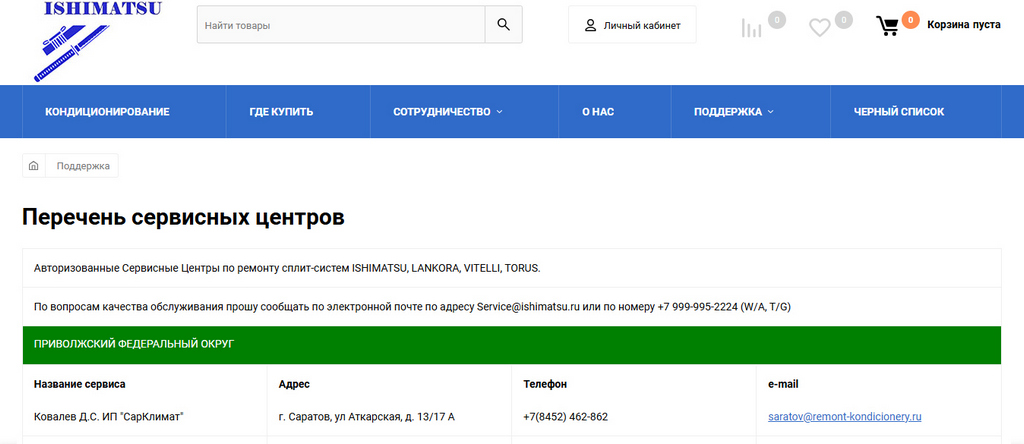The image size is (1024, 444).
Task: Click the Корзина пуста label
Action: pyautogui.click(x=964, y=25)
